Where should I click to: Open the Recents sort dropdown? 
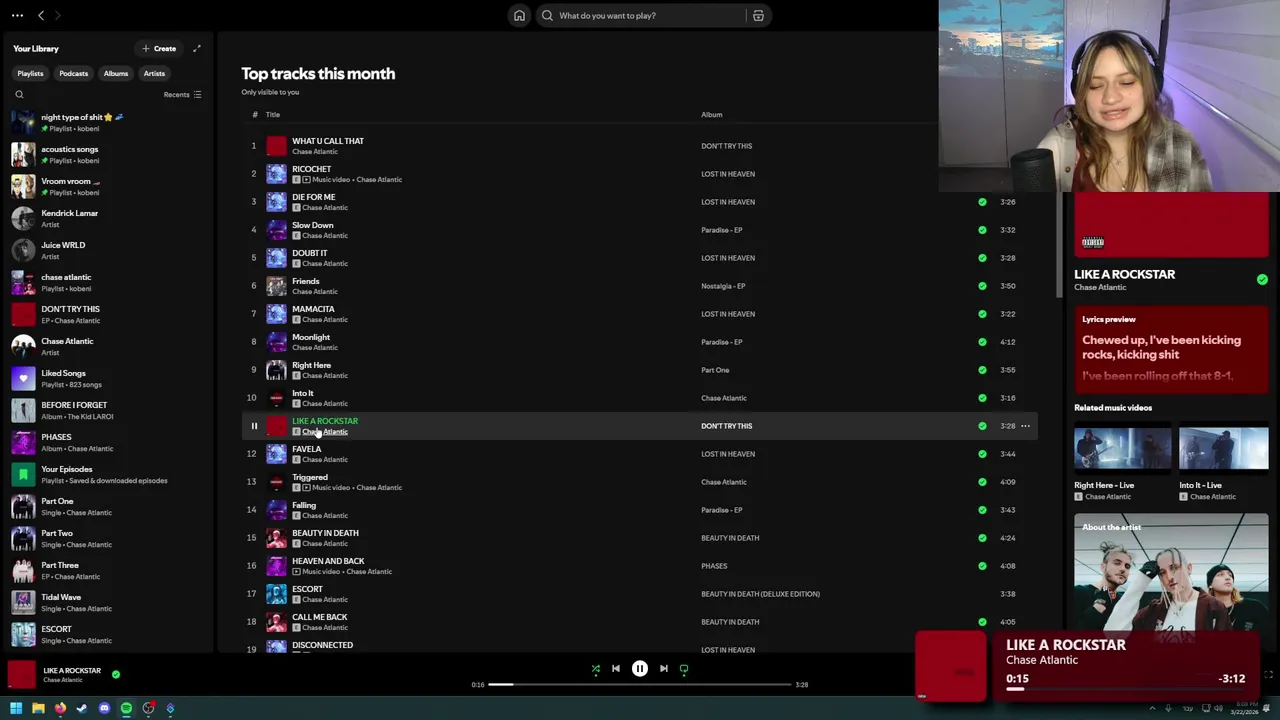(183, 95)
